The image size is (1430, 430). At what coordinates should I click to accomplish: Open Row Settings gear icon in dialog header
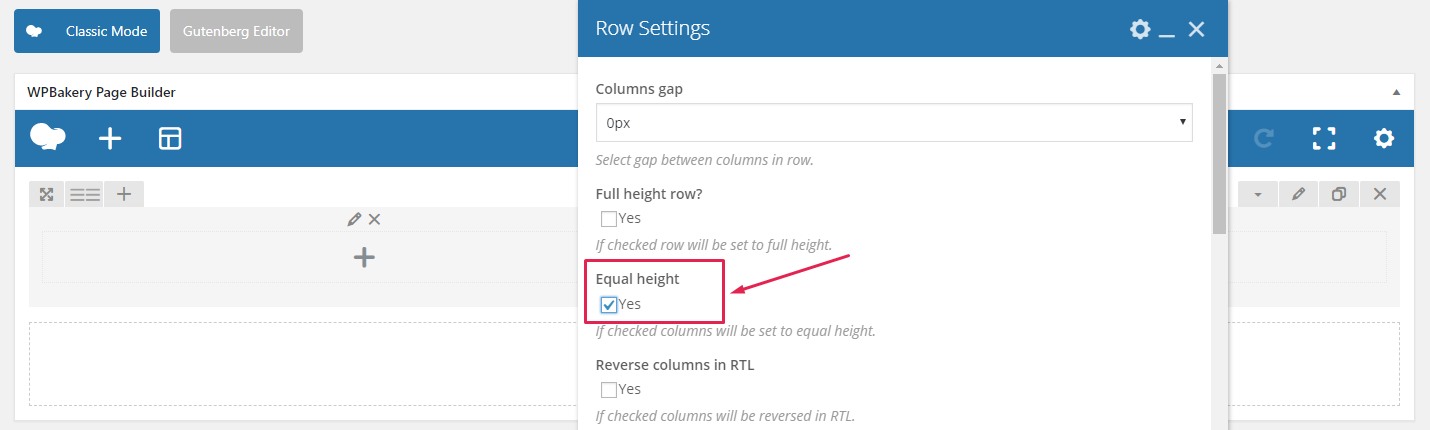[x=1140, y=29]
